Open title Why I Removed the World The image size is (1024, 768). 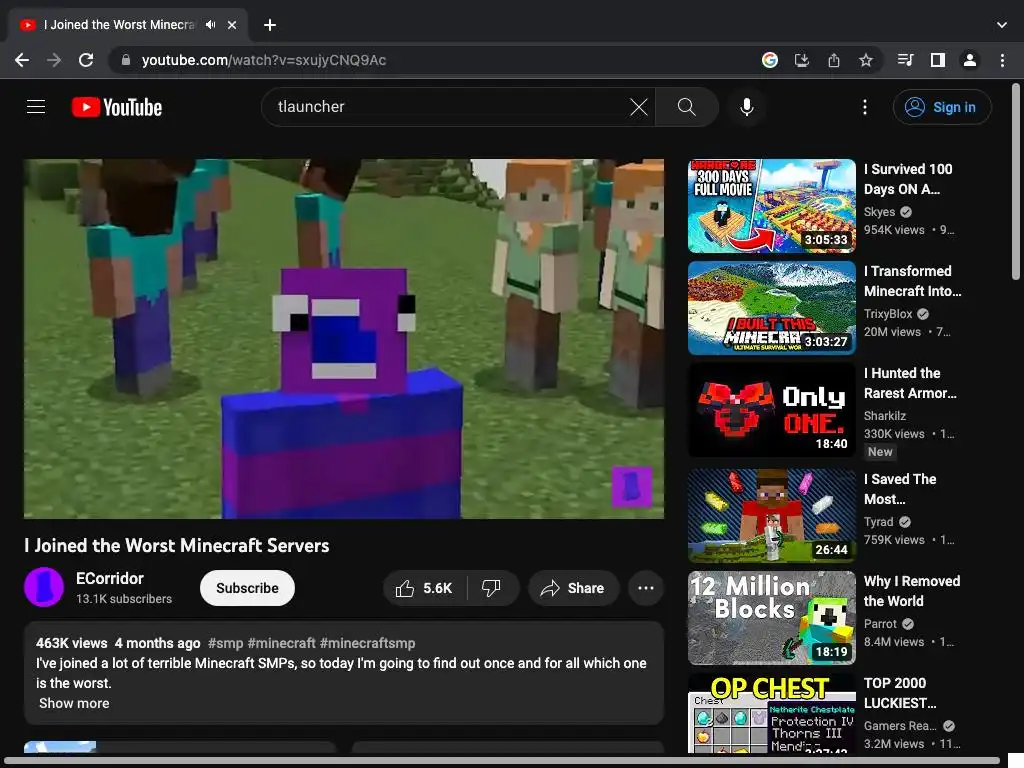click(x=912, y=591)
